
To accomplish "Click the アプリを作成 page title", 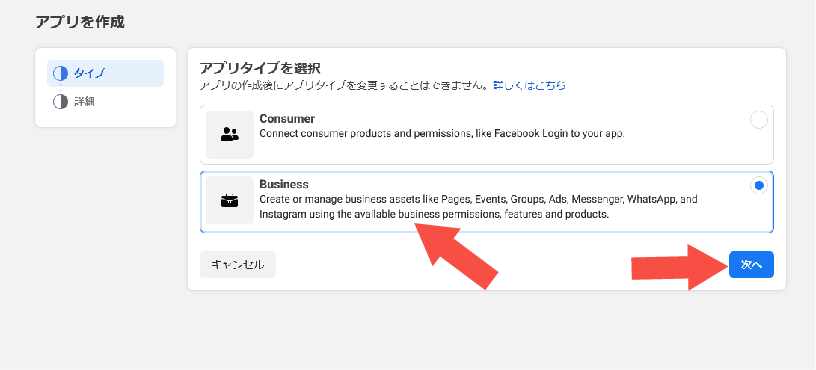I will (x=80, y=22).
